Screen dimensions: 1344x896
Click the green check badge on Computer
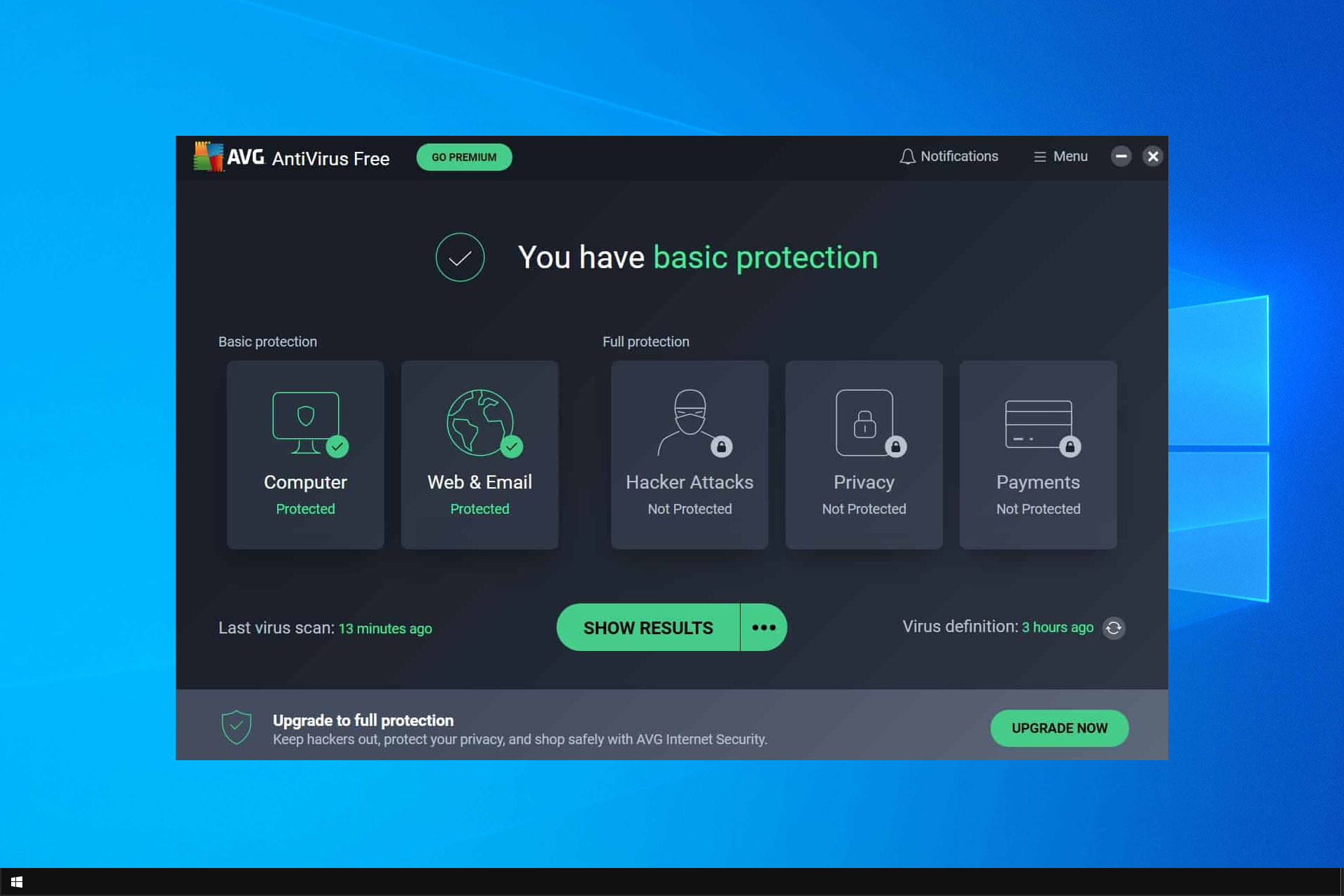tap(337, 447)
